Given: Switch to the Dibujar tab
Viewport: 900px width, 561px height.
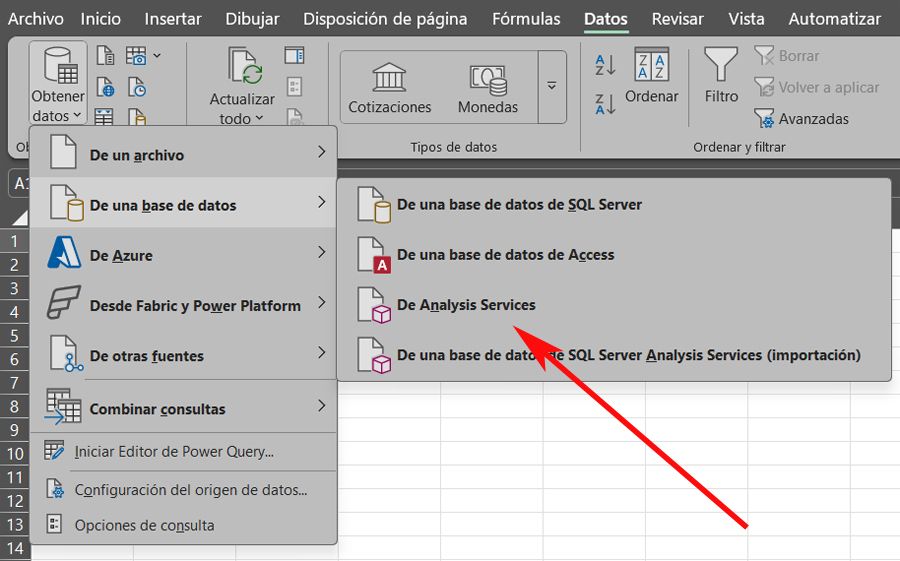Looking at the screenshot, I should pos(252,19).
